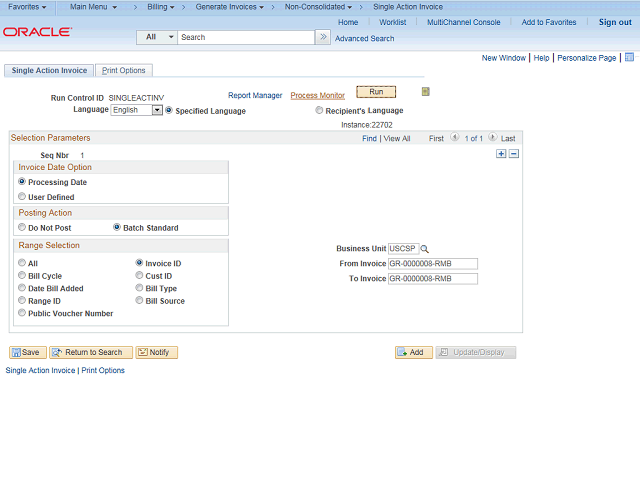Open Report Manager

(255, 95)
